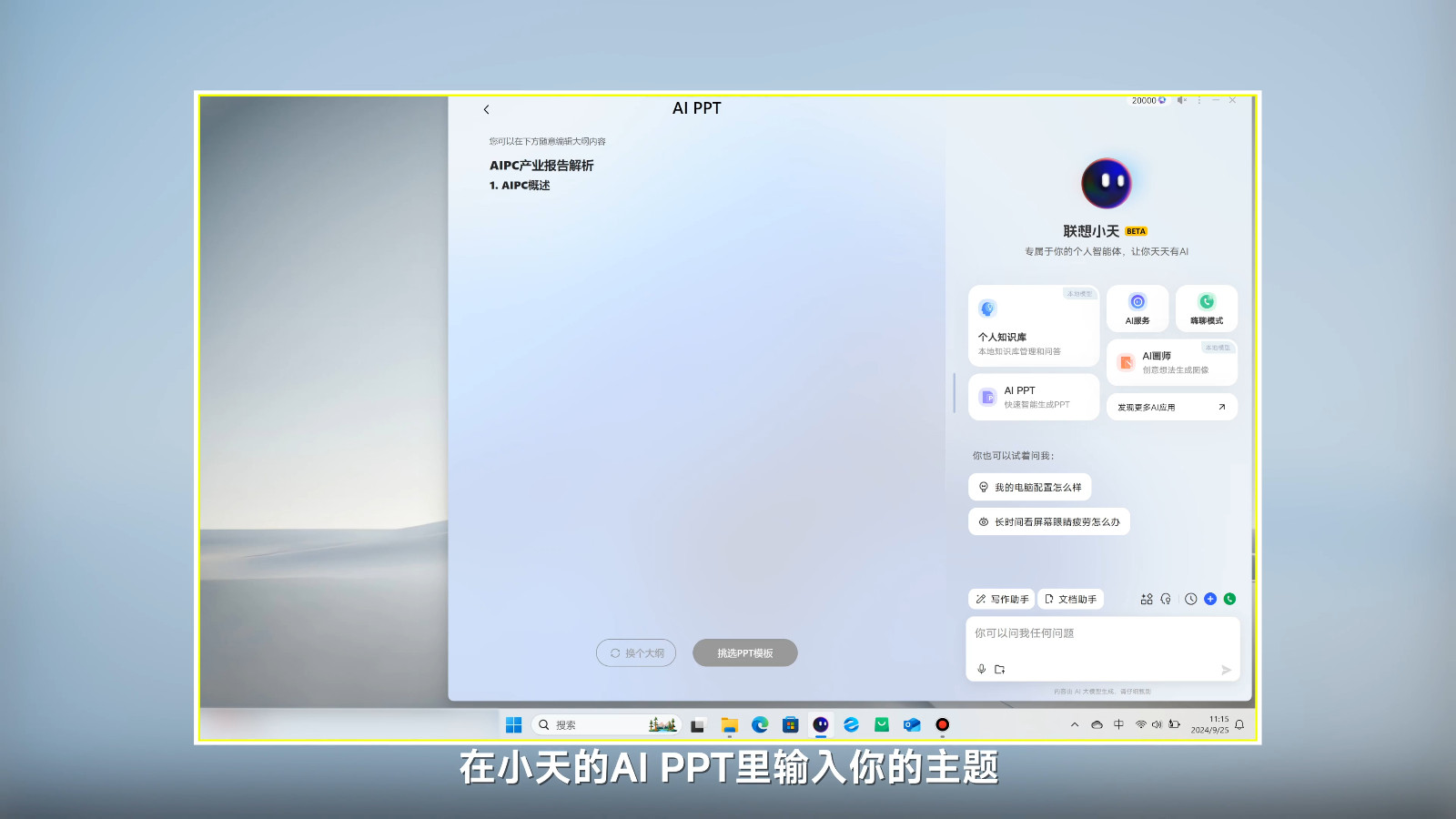
Task: Open Microsoft Edge from the taskbar
Action: point(760,724)
